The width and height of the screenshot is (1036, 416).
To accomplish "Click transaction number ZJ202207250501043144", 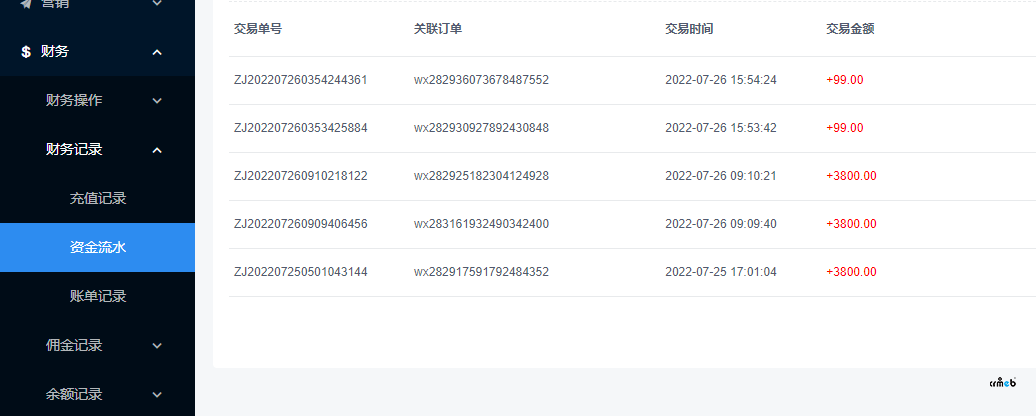I will (301, 272).
